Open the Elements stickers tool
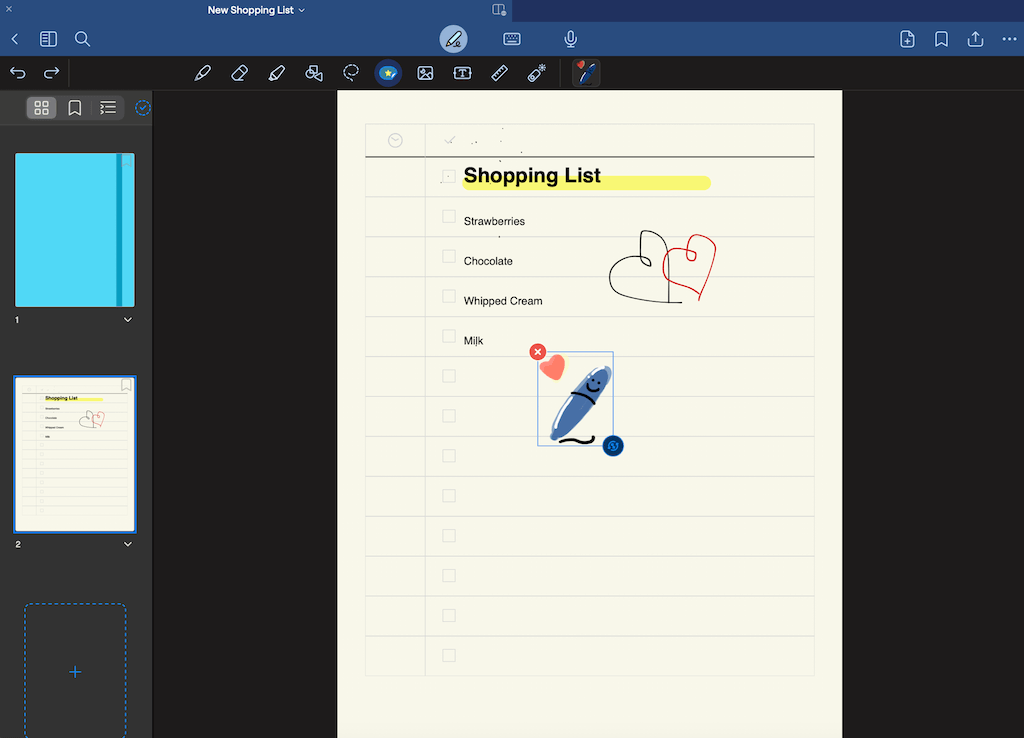The image size is (1024, 738). pyautogui.click(x=388, y=72)
